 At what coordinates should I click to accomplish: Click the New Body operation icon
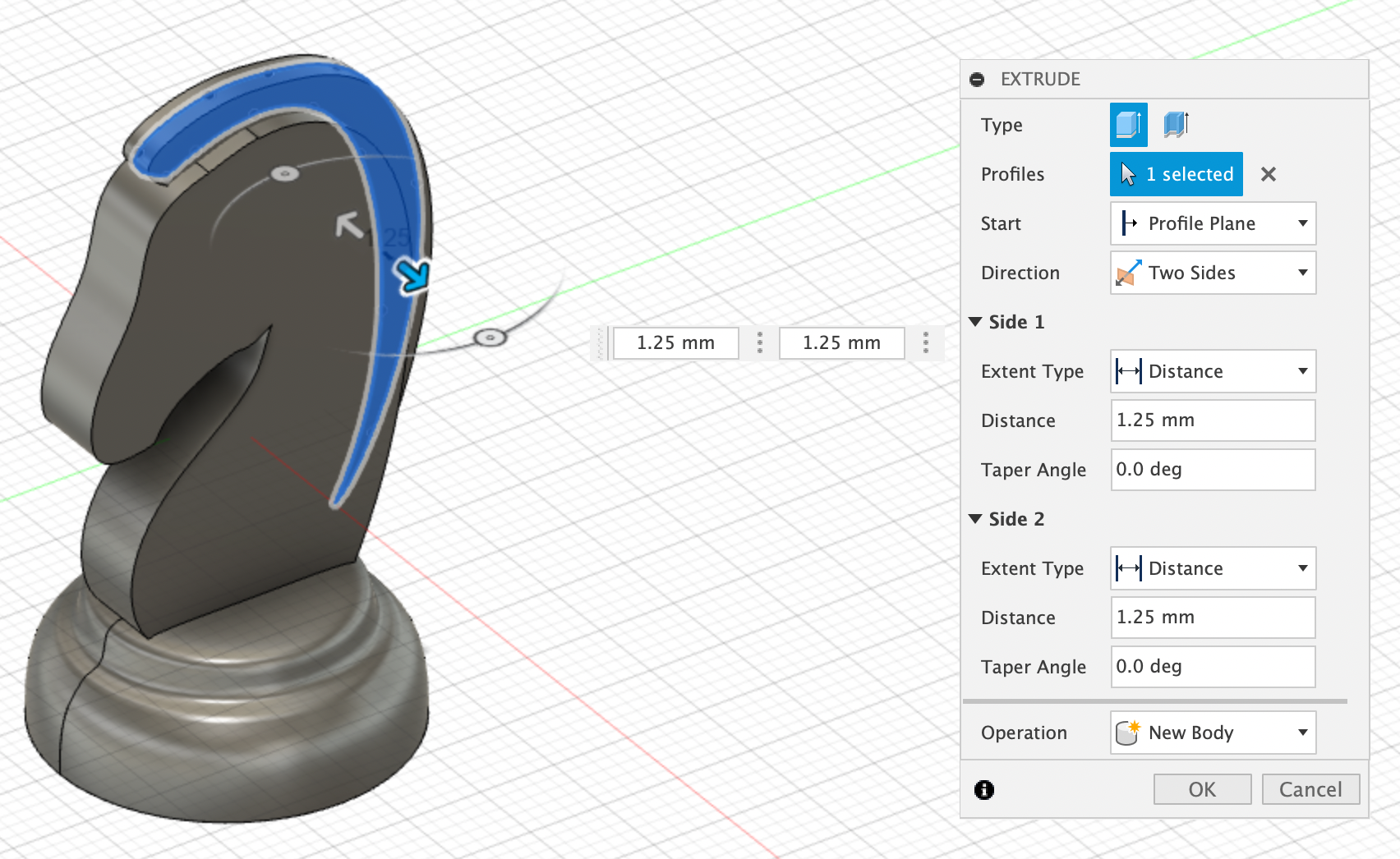coord(1129,733)
